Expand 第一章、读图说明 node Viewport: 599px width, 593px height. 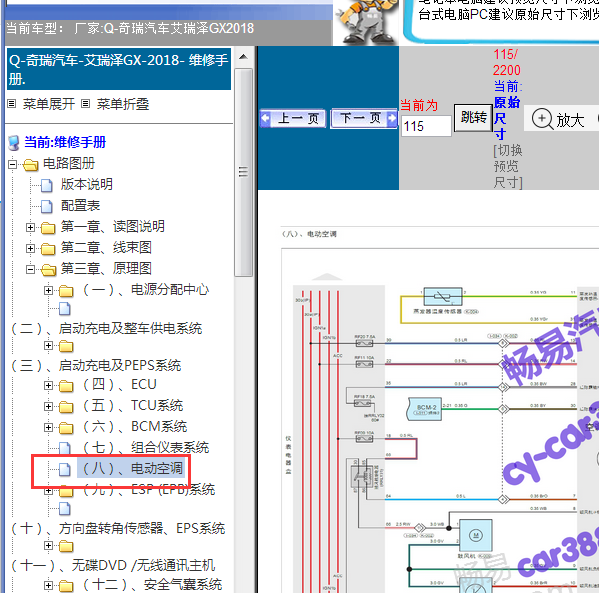pyautogui.click(x=31, y=227)
